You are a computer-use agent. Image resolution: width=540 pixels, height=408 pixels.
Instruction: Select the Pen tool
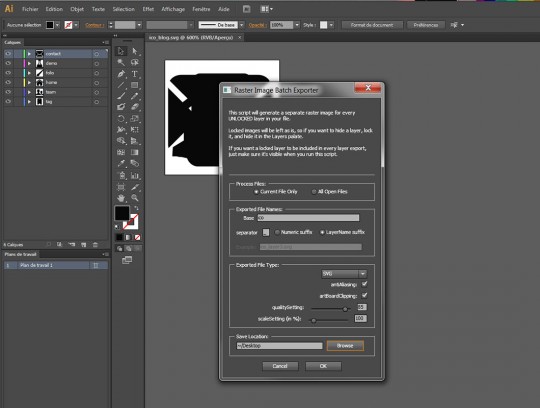point(121,74)
